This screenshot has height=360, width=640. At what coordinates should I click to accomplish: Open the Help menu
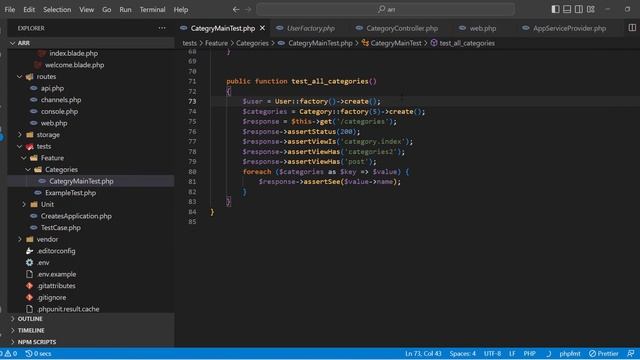pos(181,9)
